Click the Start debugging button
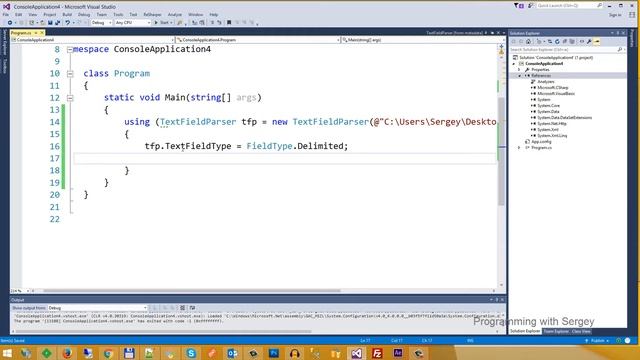This screenshot has width=640, height=360. coord(162,23)
